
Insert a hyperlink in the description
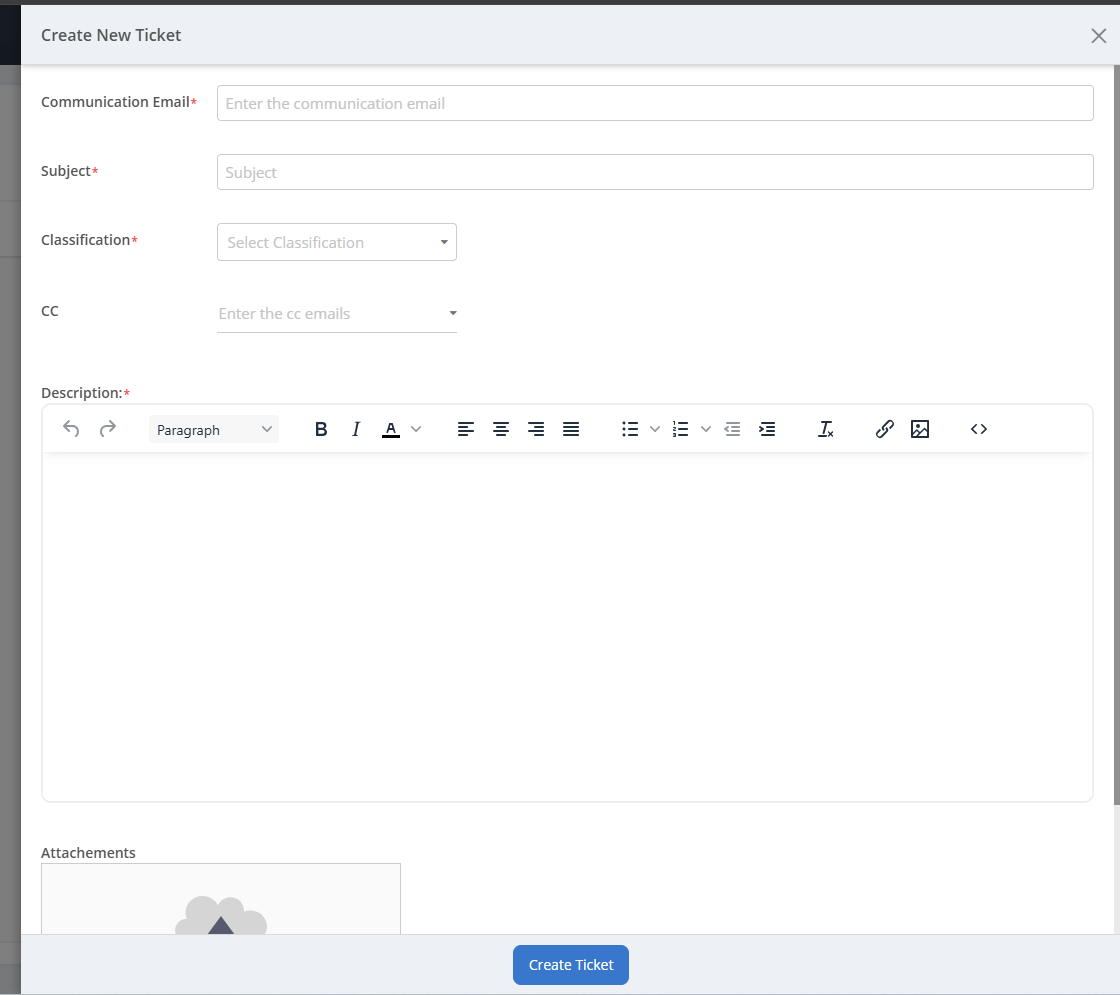[885, 429]
